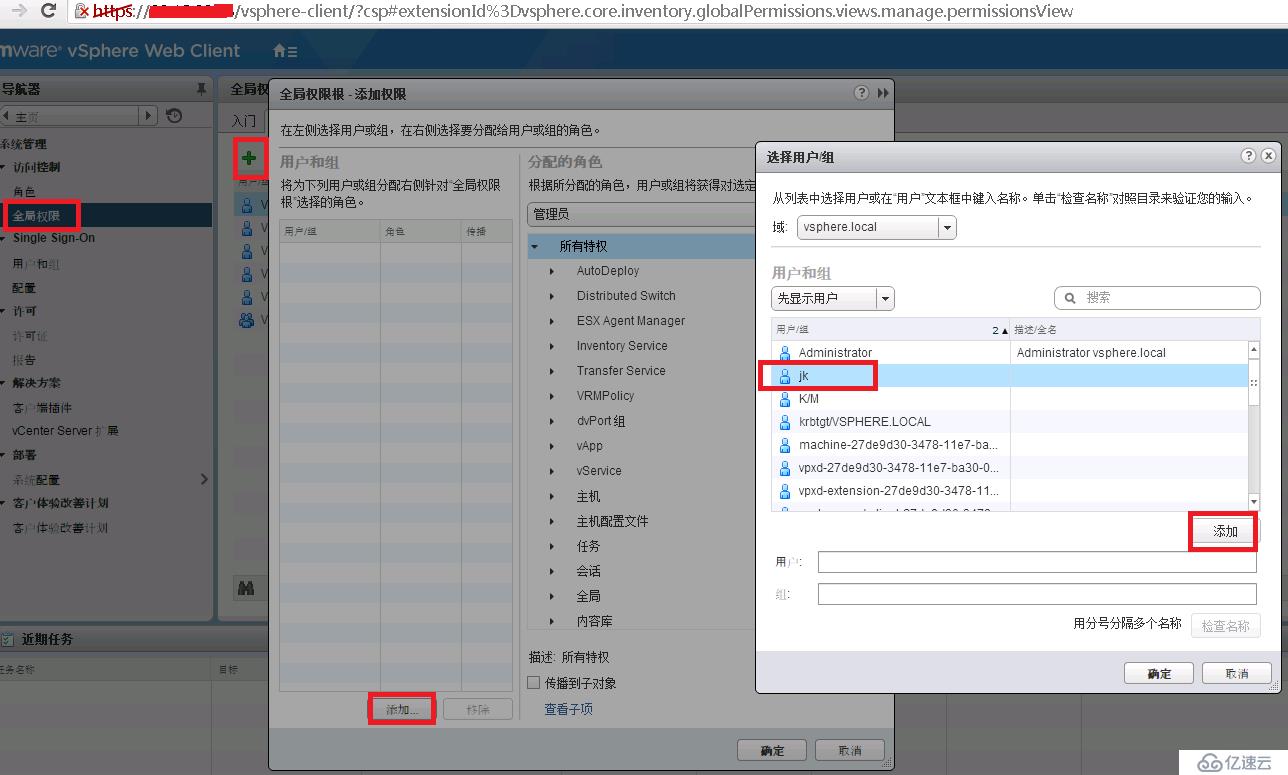Cancel the Select Users/Groups dialog
Screen dimensions: 1288x775
(x=1237, y=673)
